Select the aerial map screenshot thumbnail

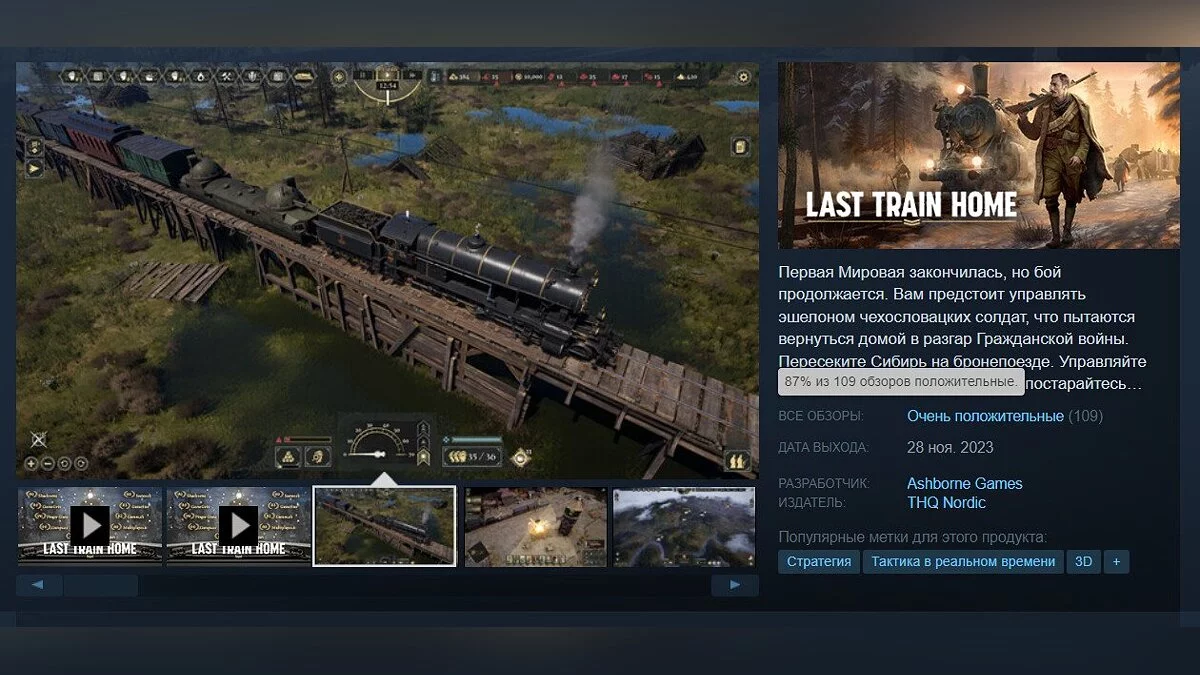click(684, 526)
